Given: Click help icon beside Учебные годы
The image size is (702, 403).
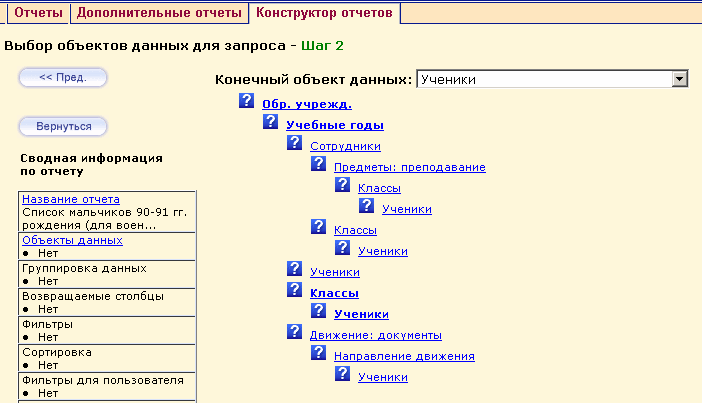Looking at the screenshot, I should [270, 122].
